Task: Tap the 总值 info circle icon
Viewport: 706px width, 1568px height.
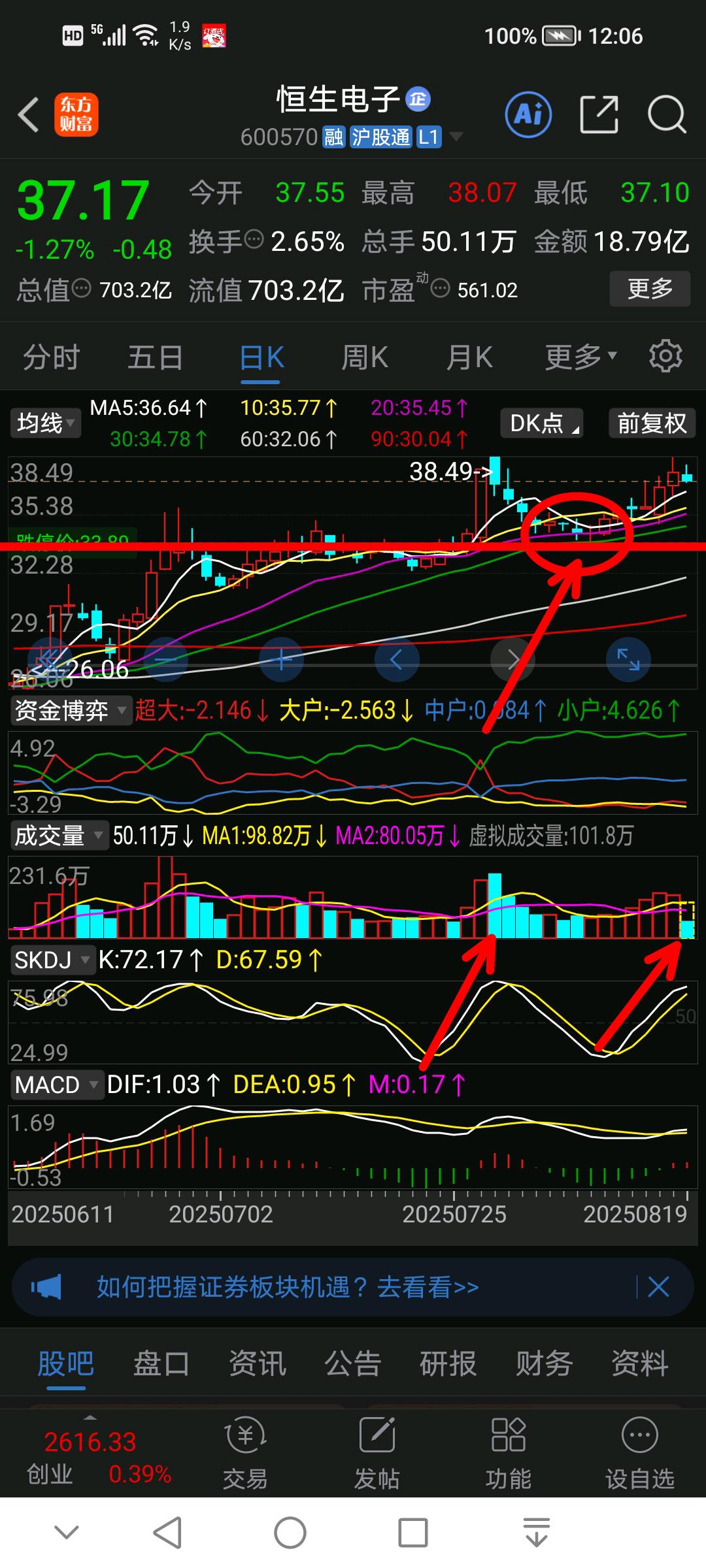Action: [81, 287]
